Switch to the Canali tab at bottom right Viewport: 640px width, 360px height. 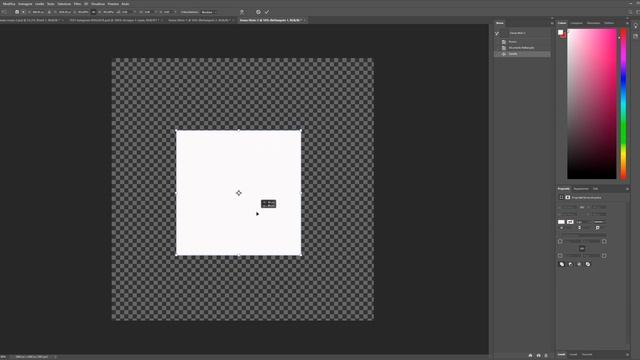[x=573, y=355]
